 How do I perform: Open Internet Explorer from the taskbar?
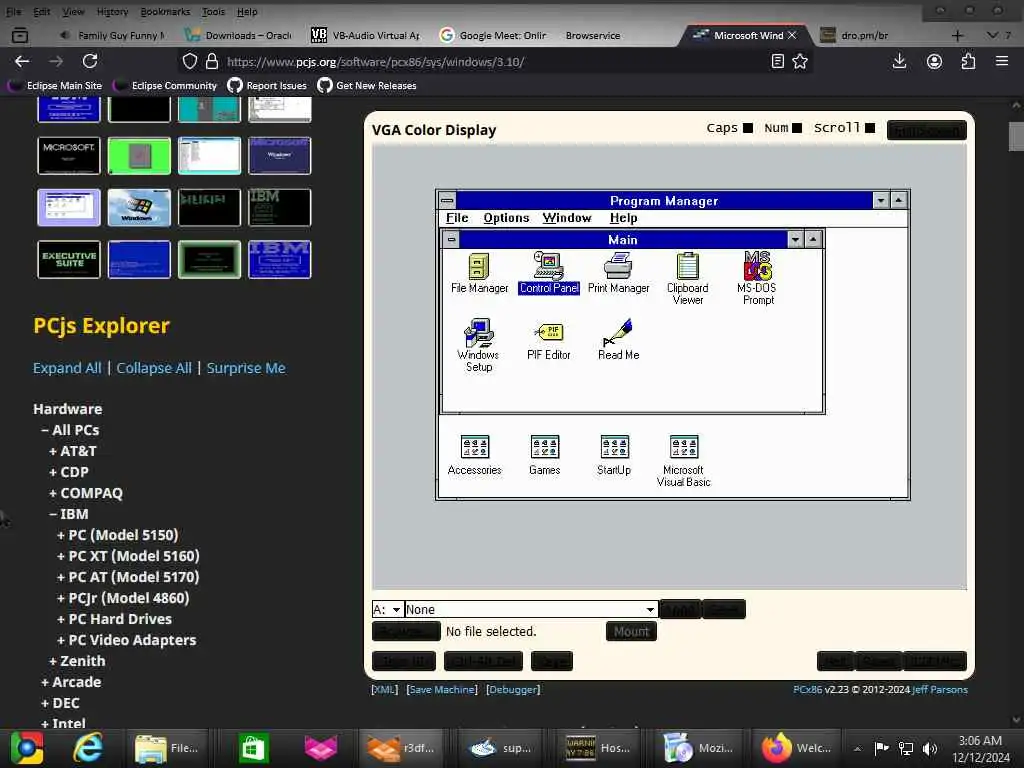[x=88, y=748]
